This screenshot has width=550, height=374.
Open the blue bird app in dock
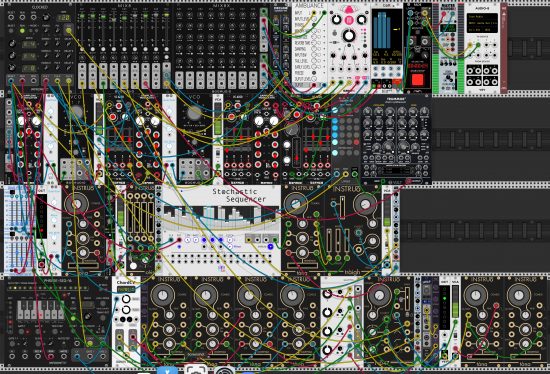pos(167,370)
